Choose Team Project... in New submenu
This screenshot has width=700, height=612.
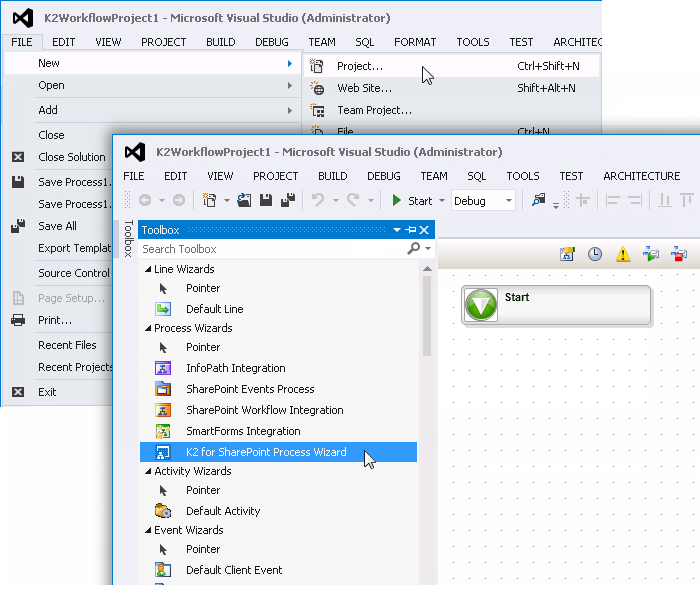[451, 110]
